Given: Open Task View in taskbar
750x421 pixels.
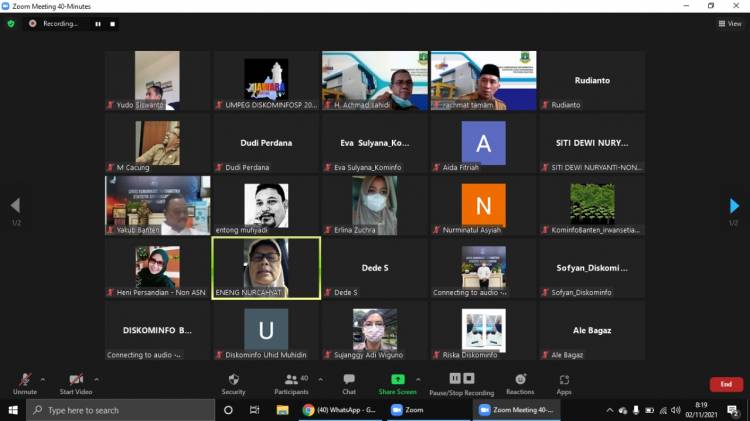Looking at the screenshot, I should 254,410.
